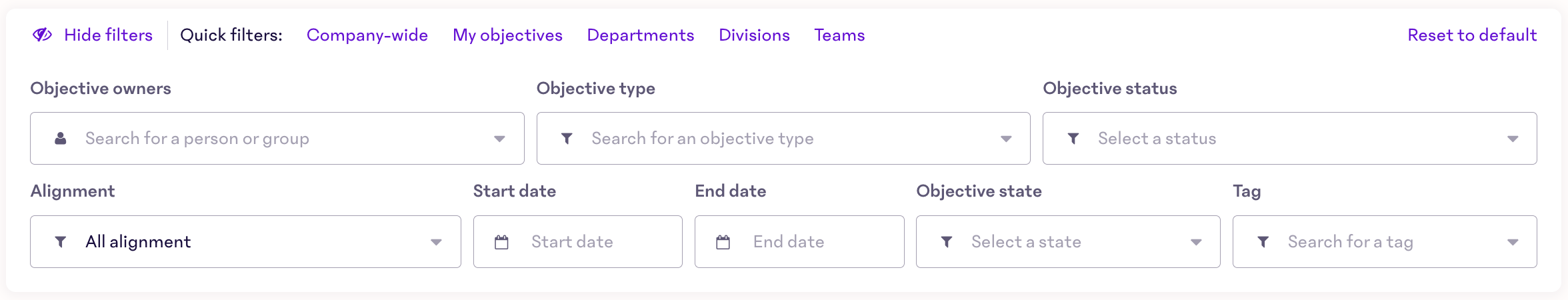Screen dimensions: 1568x300
Task: Select the Departments quick filter
Action: pyautogui.click(x=641, y=35)
